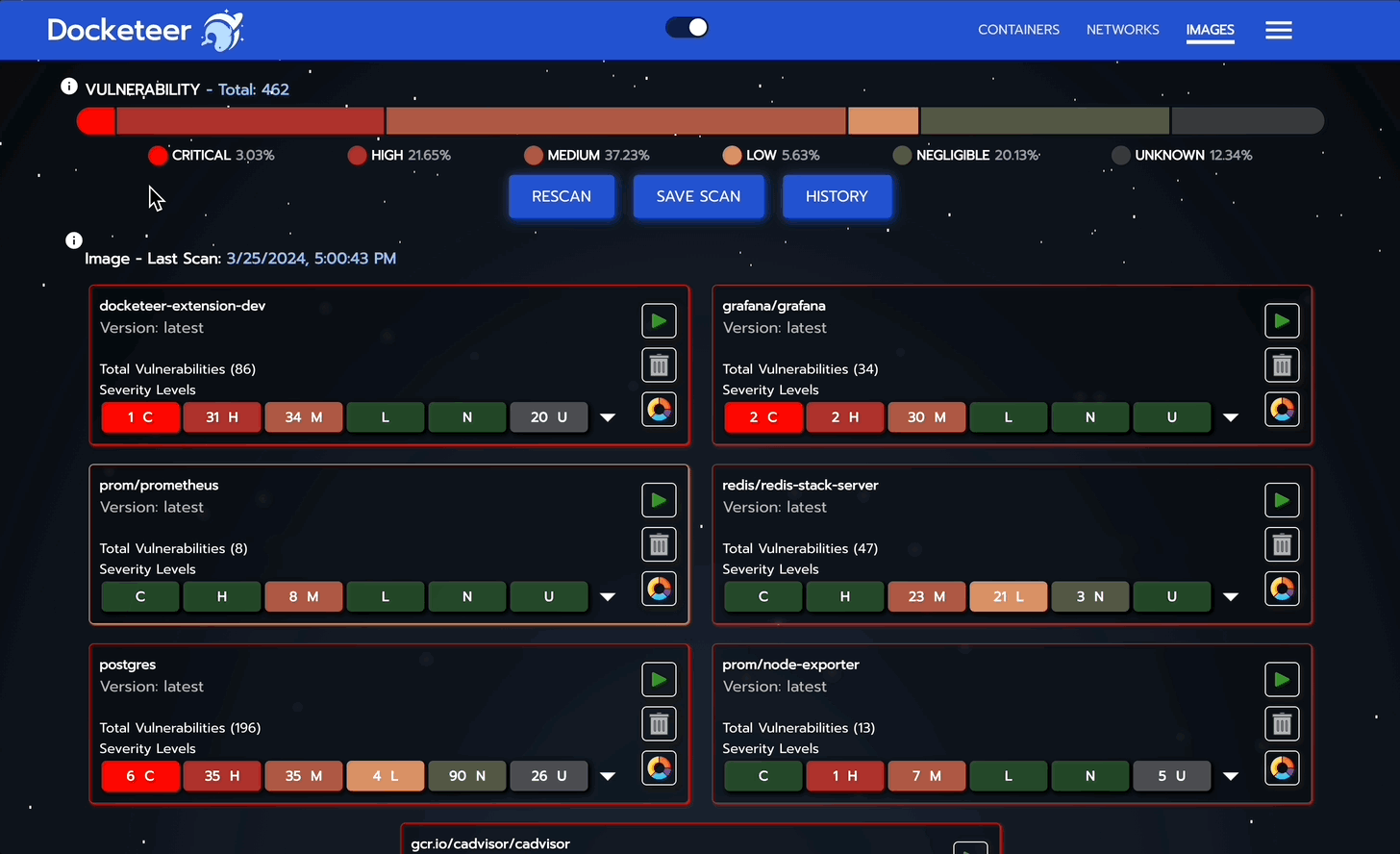Expand redis/redis-stack-server severity details
1400x854 pixels.
1231,597
